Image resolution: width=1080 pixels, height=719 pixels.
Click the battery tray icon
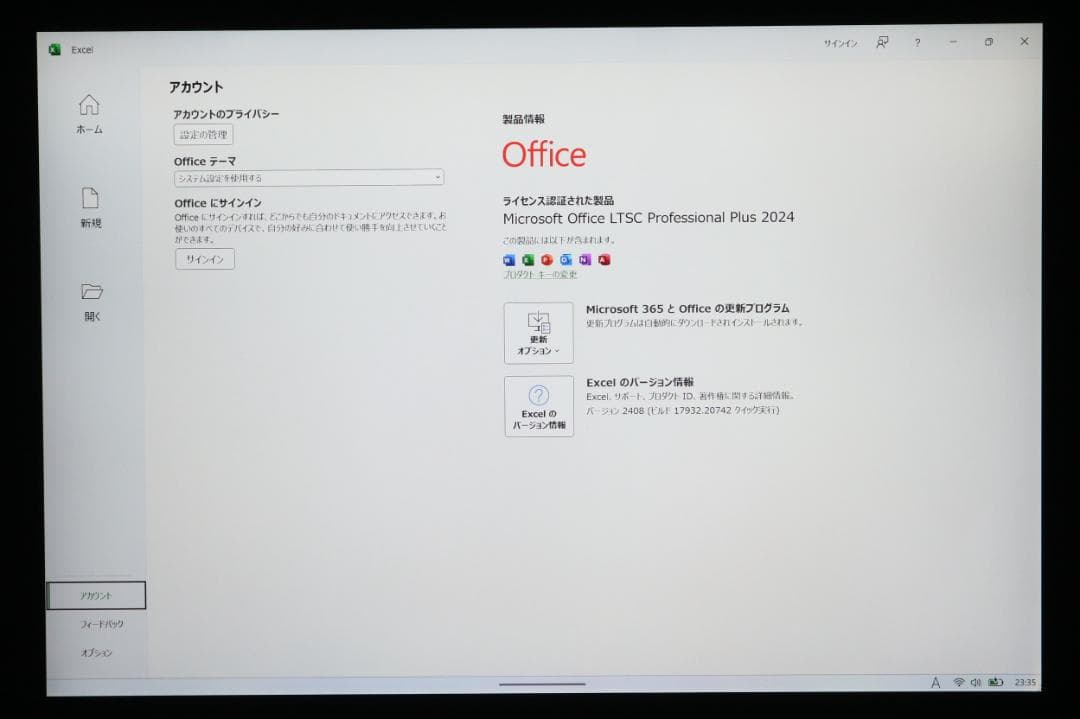click(x=996, y=682)
